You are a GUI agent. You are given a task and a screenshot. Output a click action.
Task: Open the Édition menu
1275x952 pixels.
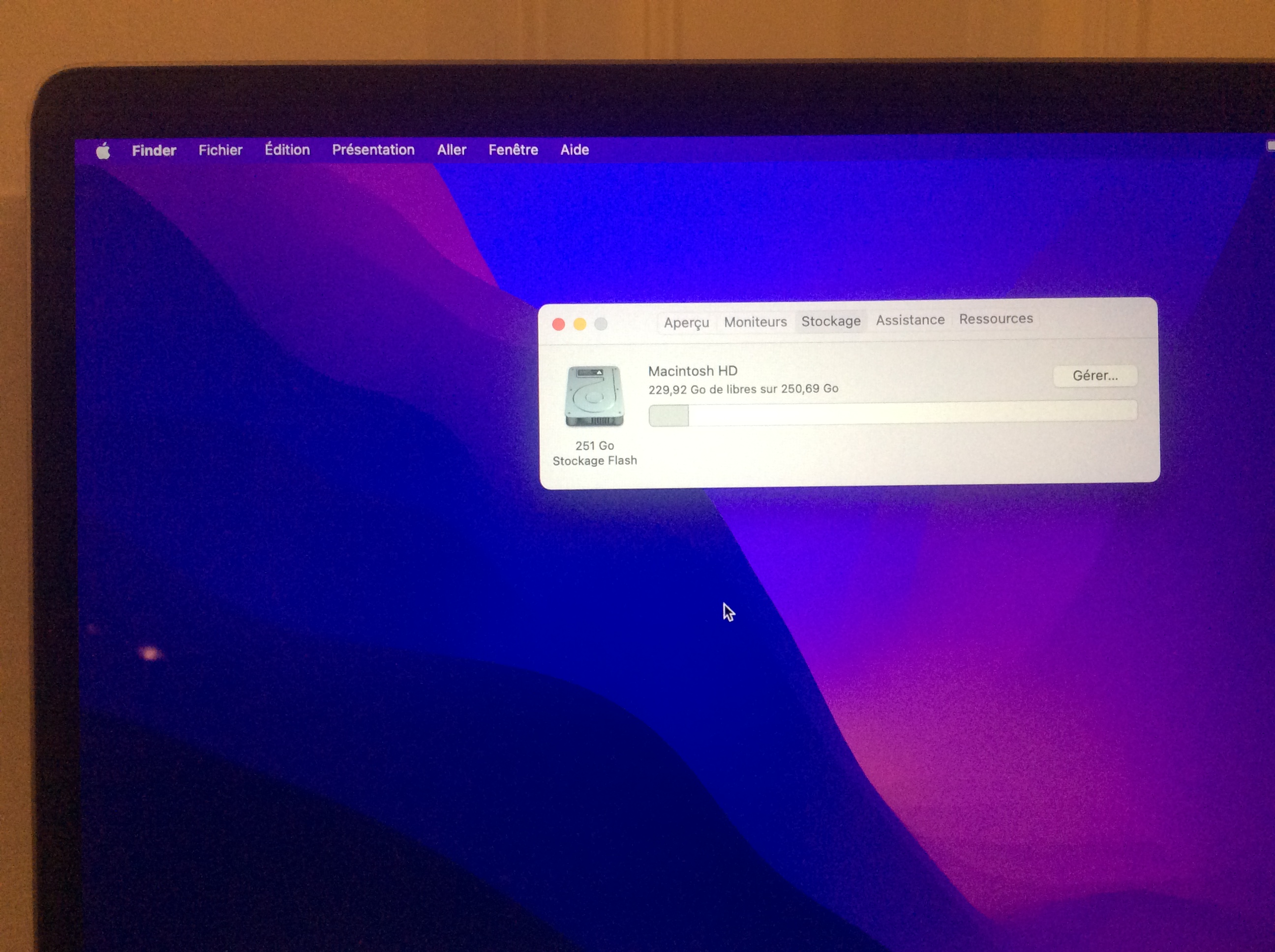click(287, 150)
